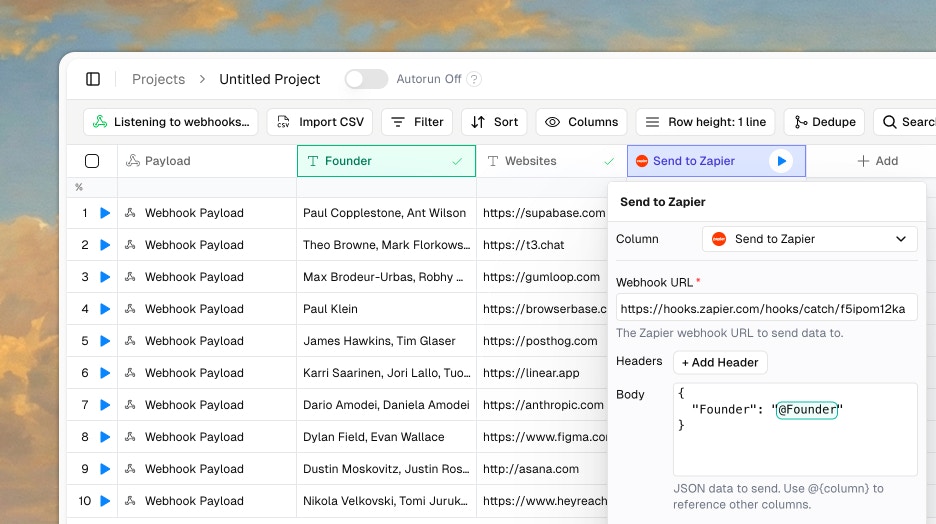Open the Search tool
The image size is (936, 524).
[x=907, y=122]
